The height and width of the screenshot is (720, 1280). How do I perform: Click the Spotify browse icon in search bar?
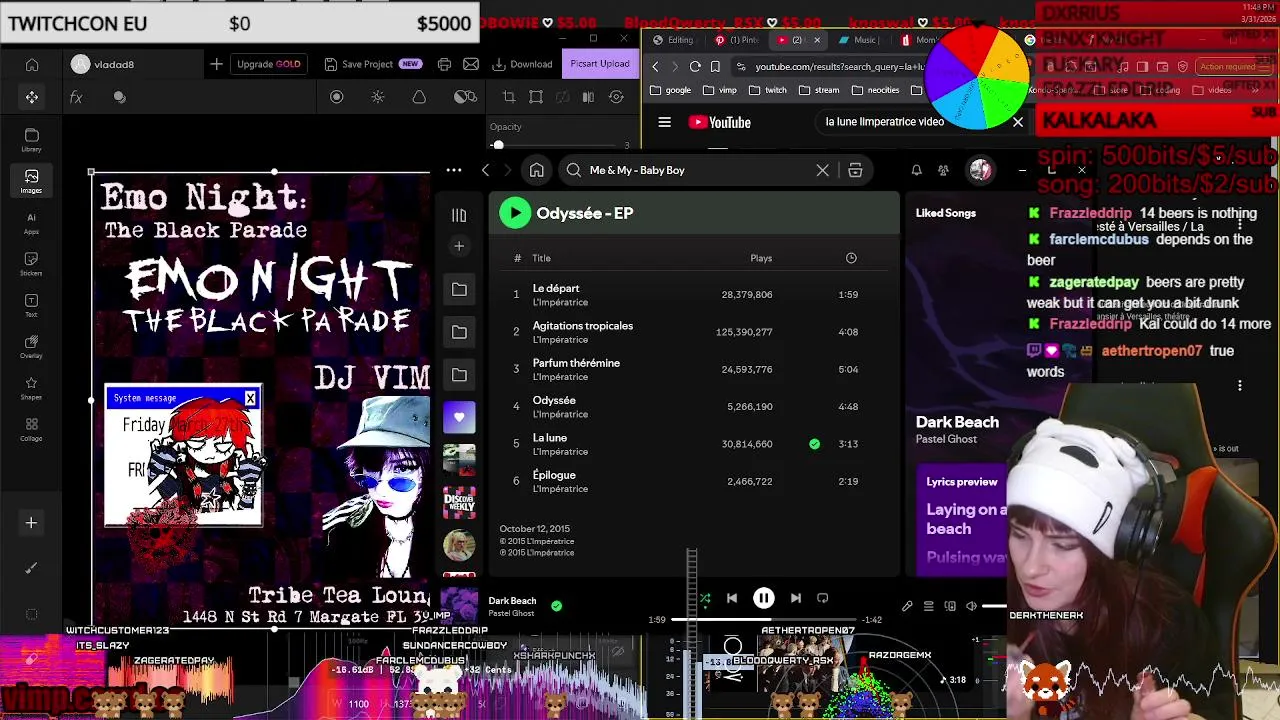coord(855,170)
